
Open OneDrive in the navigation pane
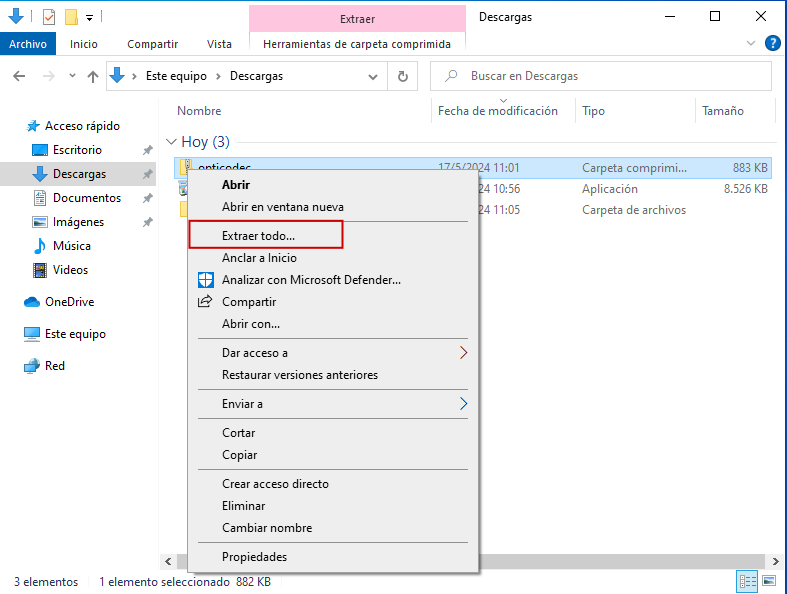(68, 302)
